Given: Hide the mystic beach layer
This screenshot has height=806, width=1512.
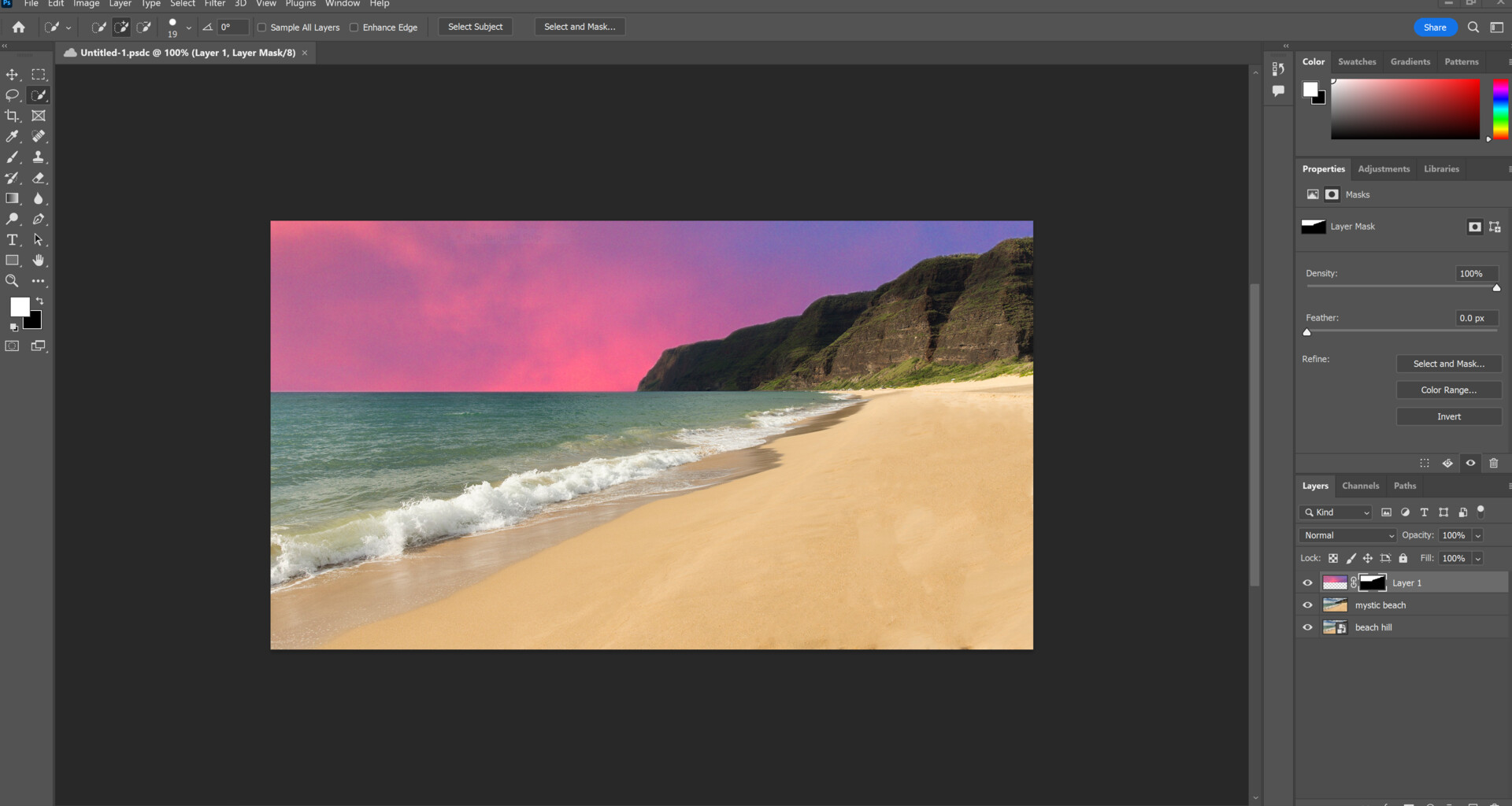Looking at the screenshot, I should pyautogui.click(x=1307, y=604).
